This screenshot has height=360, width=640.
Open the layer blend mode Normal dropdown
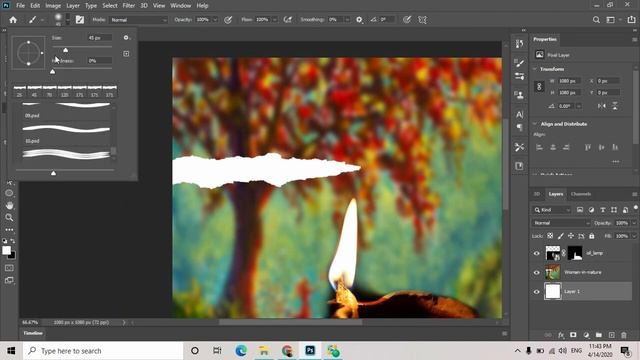click(561, 223)
